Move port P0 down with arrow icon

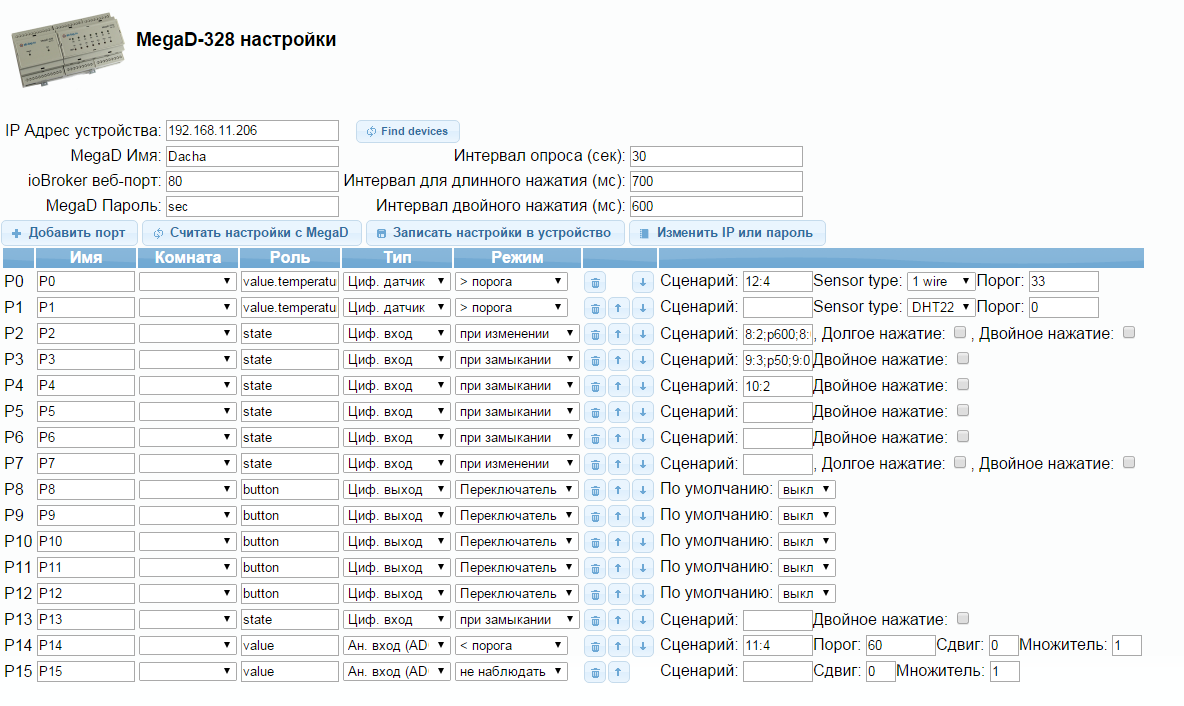[643, 282]
